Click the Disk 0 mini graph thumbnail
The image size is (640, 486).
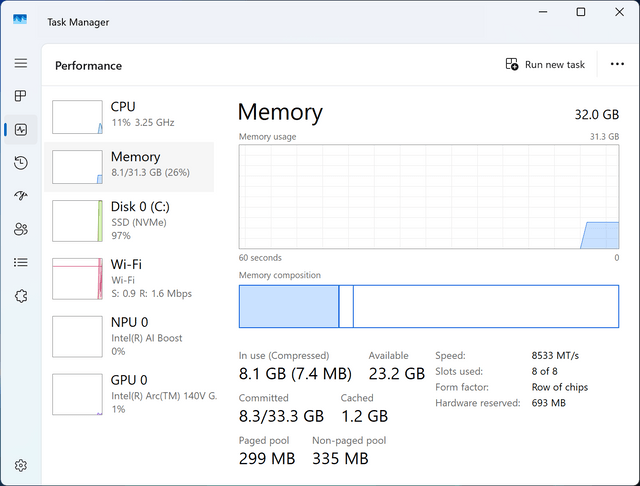(x=77, y=221)
